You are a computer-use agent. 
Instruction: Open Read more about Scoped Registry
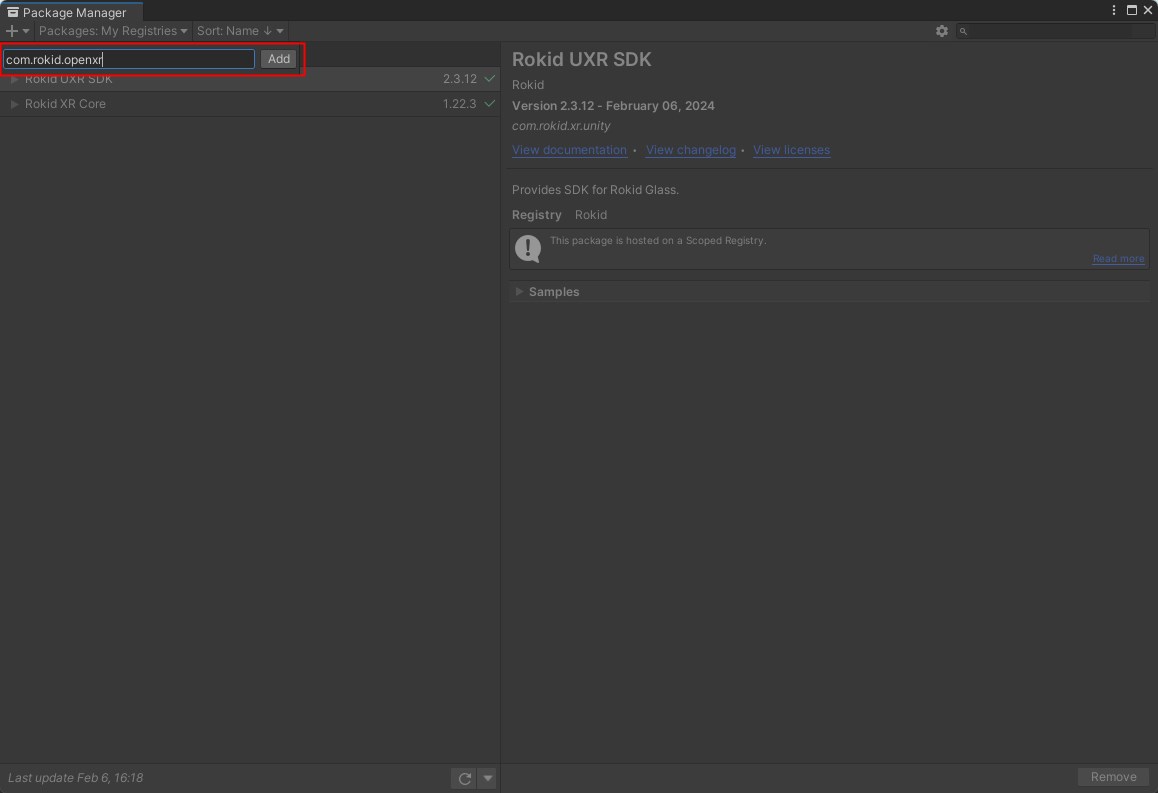[x=1118, y=258]
